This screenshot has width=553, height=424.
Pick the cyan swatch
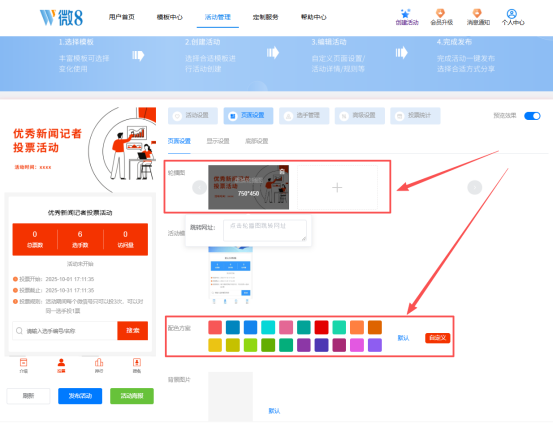(x=268, y=327)
